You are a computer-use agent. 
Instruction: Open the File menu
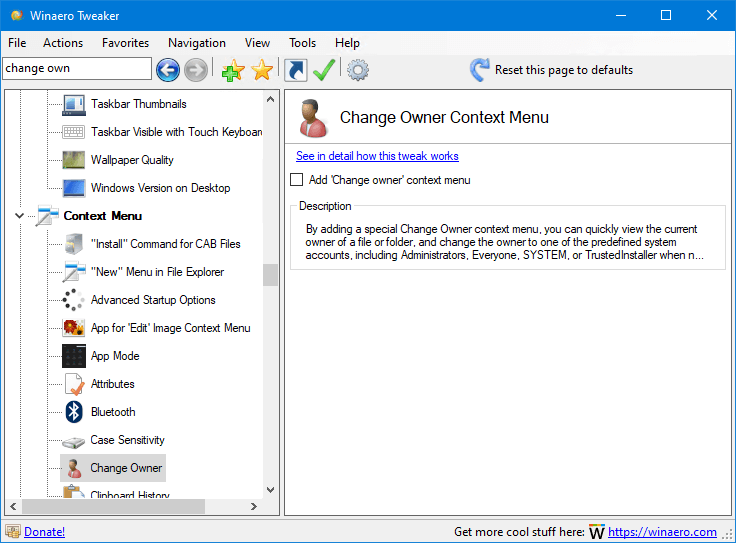coord(17,43)
